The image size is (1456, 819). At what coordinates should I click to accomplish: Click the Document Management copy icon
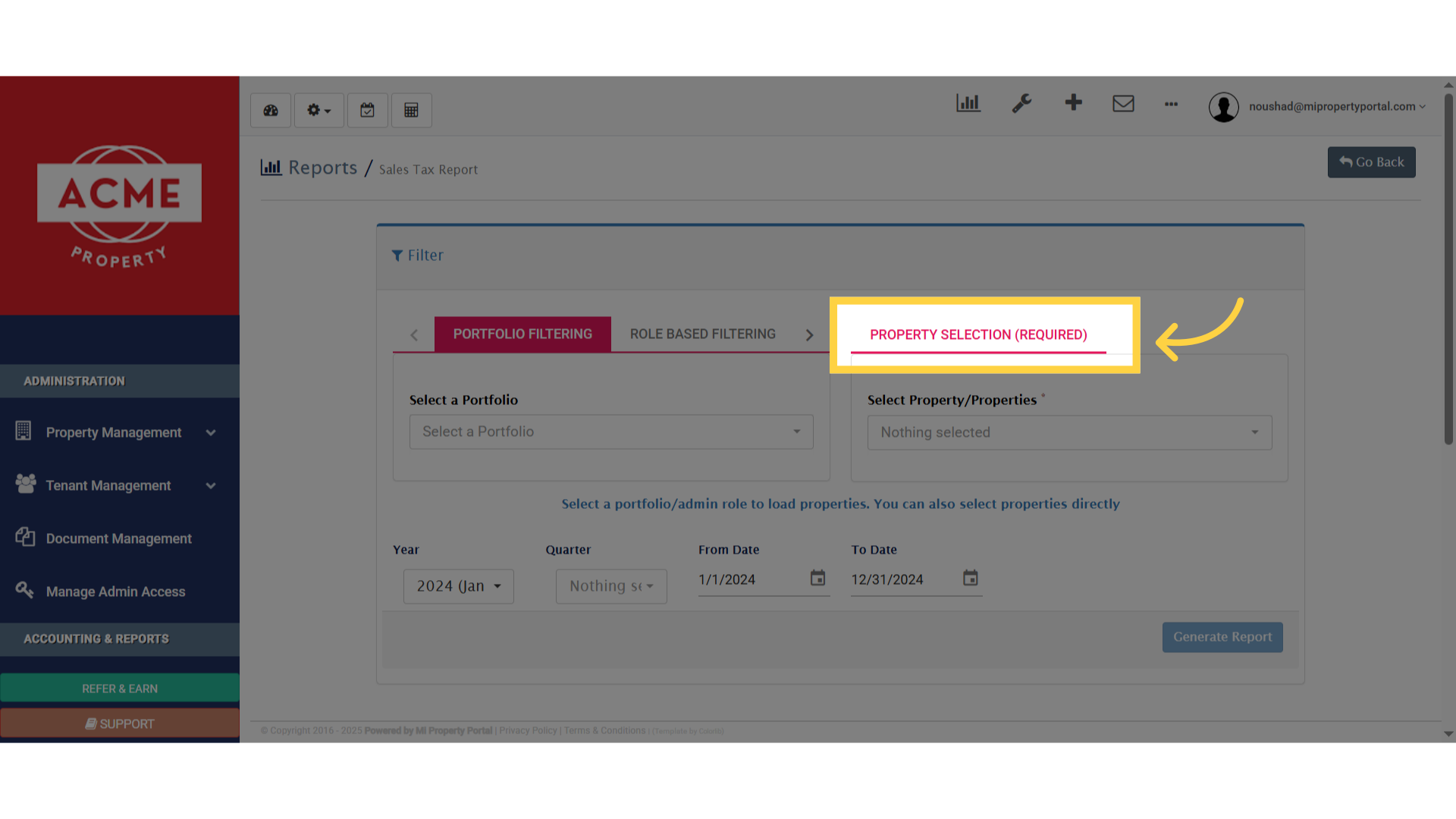click(25, 537)
